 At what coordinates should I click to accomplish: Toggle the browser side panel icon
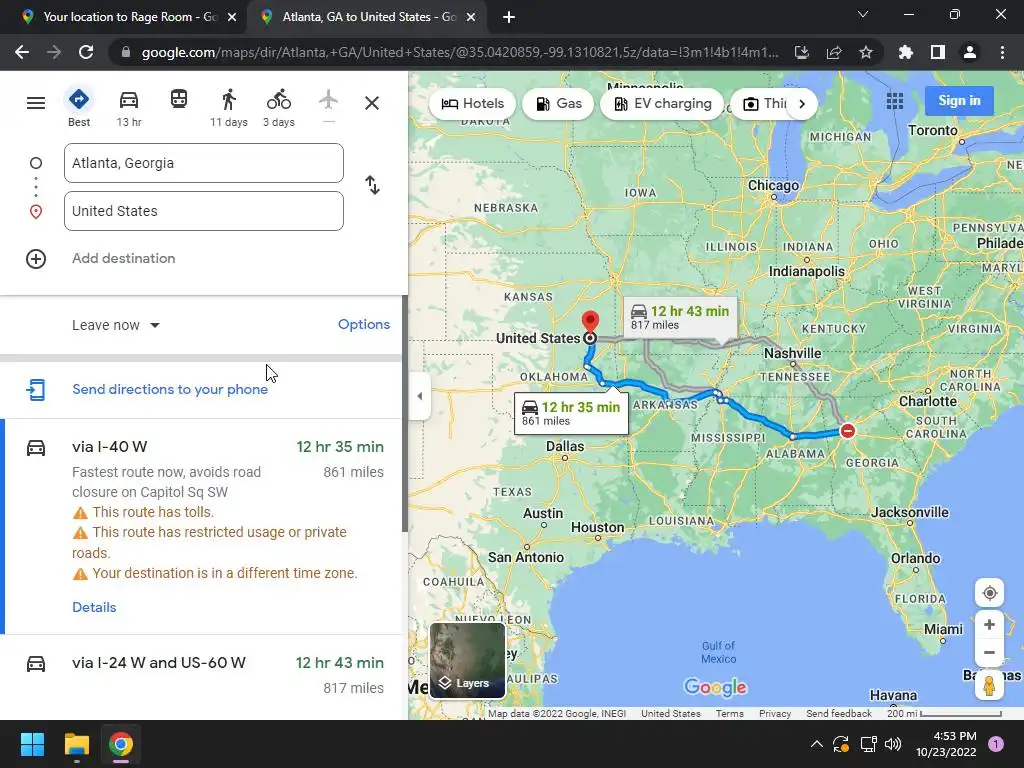pos(937,52)
